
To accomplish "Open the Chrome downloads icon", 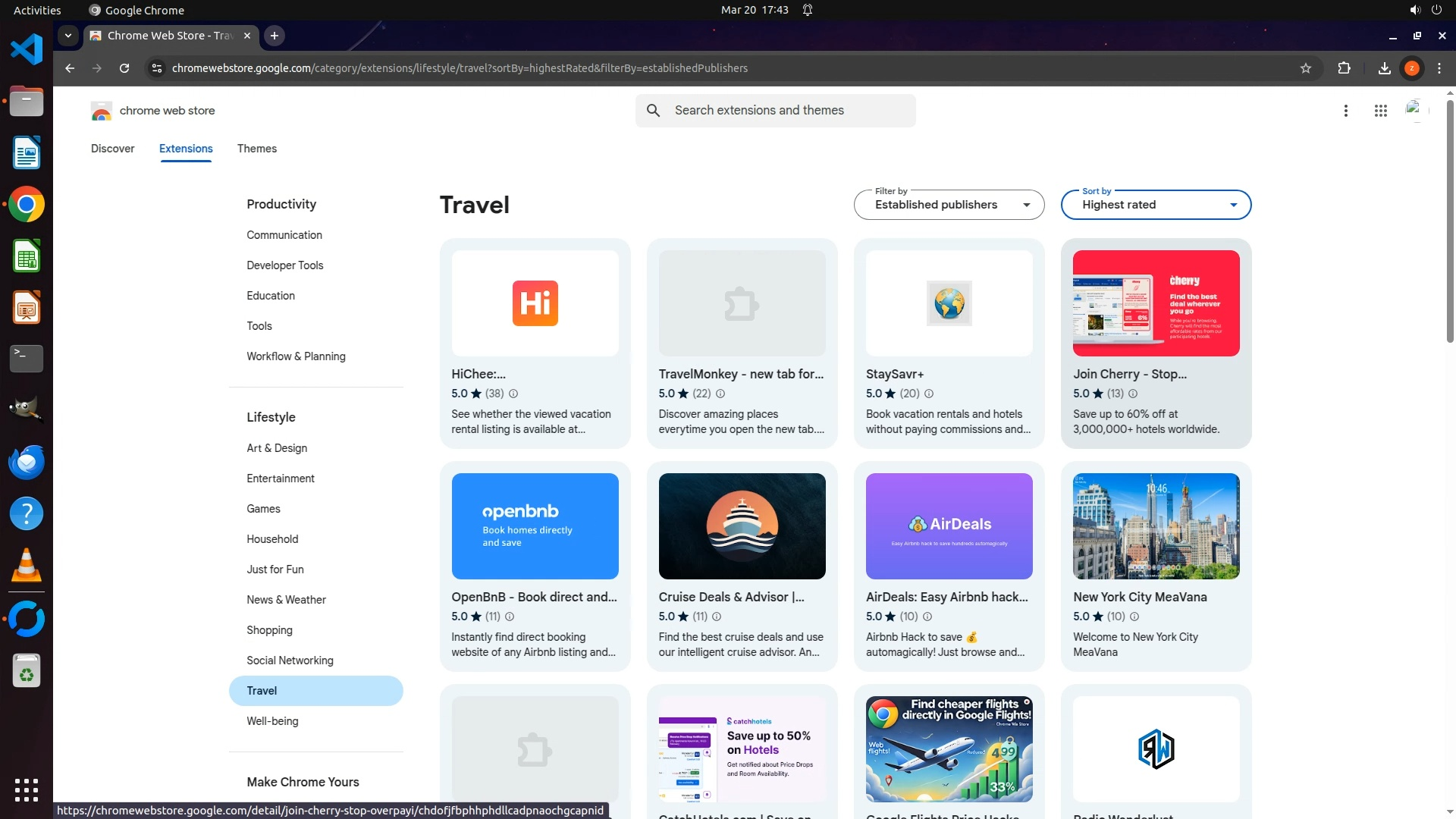I will (x=1384, y=68).
